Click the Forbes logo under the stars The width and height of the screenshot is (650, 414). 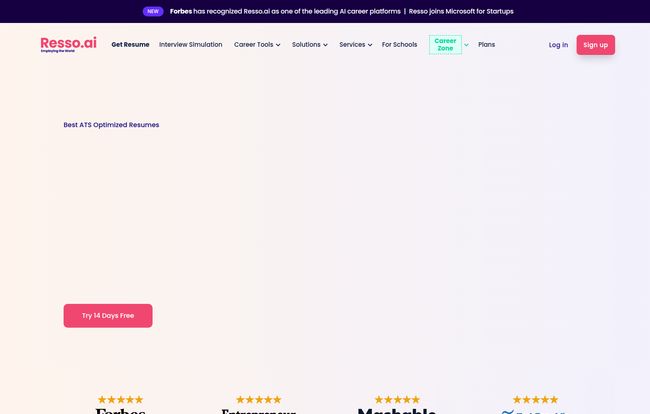pyautogui.click(x=120, y=410)
